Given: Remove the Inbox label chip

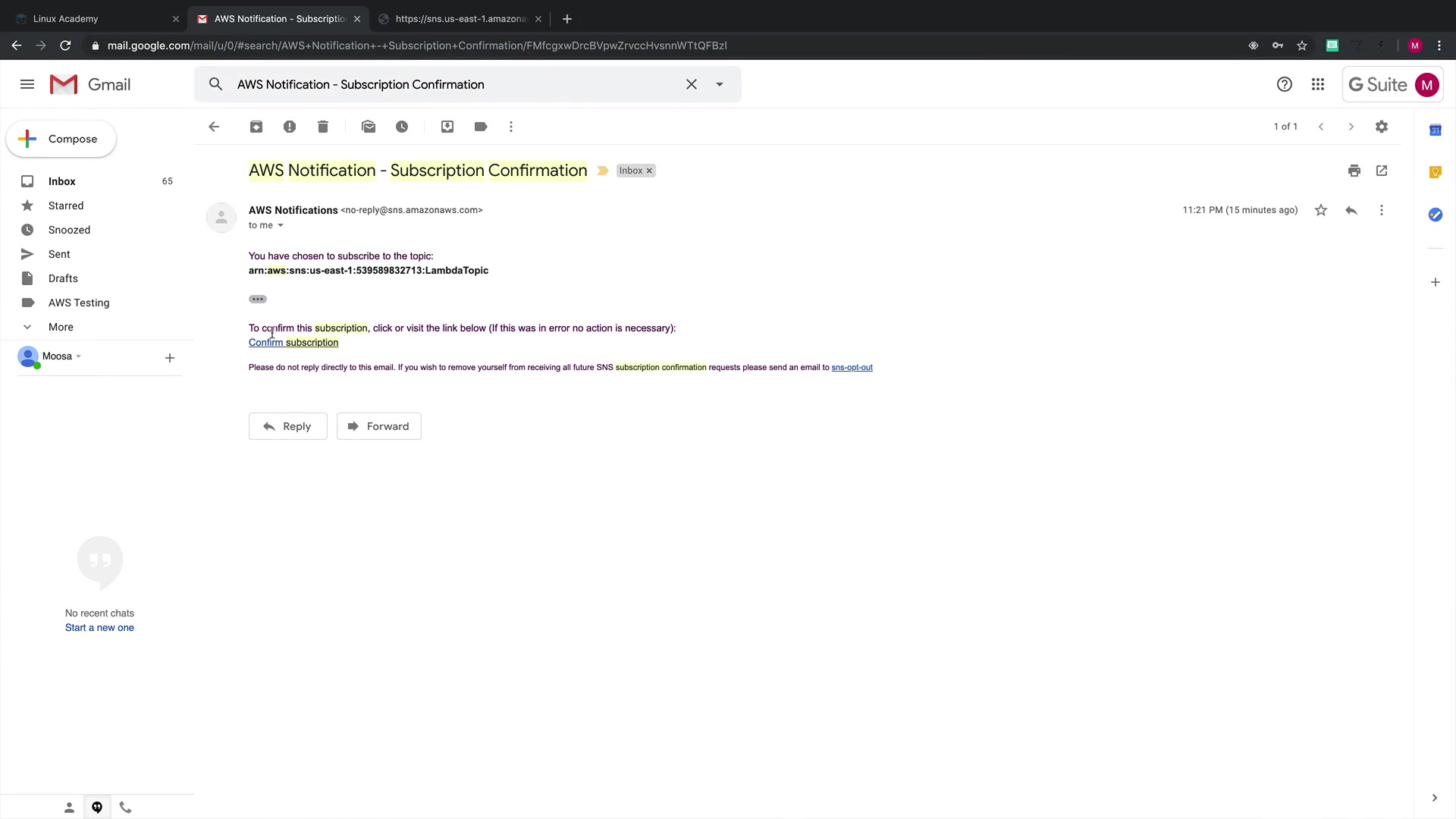Looking at the screenshot, I should 649,171.
